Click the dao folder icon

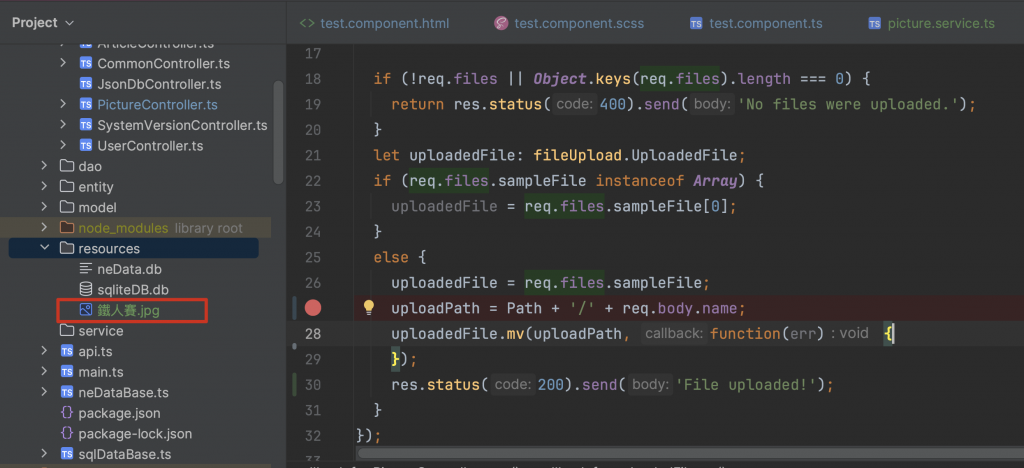67,166
